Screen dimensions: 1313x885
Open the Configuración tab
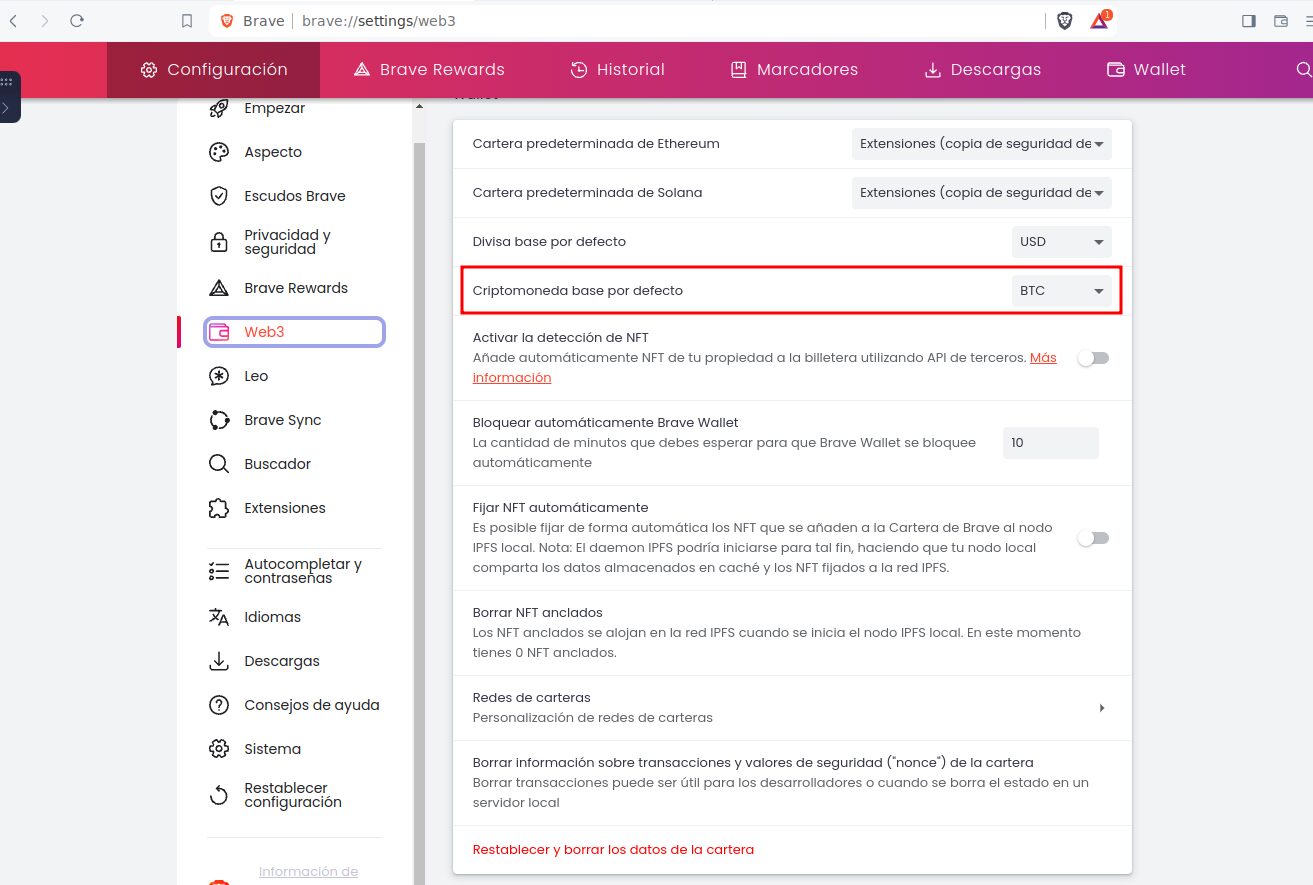tap(214, 70)
